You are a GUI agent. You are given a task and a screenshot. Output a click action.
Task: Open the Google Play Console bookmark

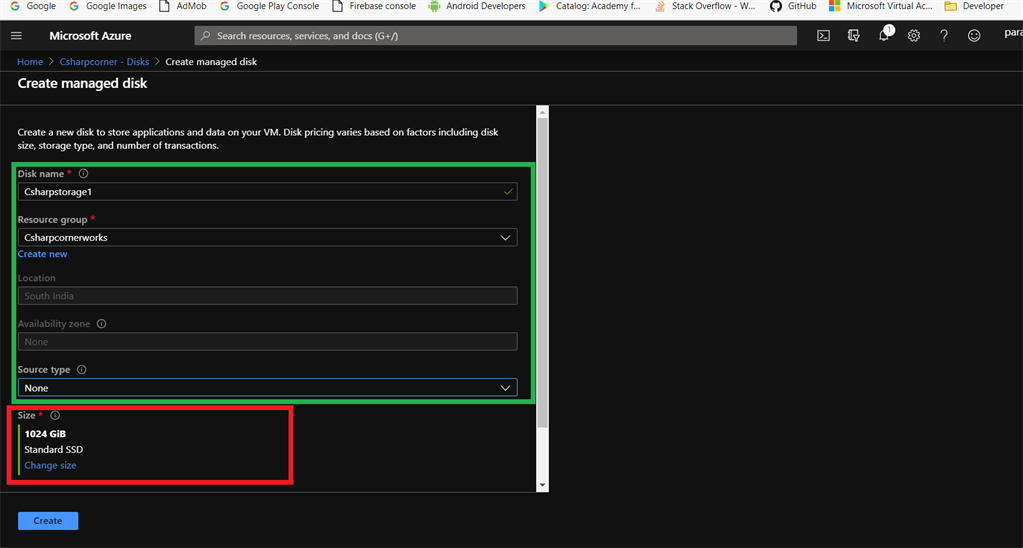click(x=269, y=7)
